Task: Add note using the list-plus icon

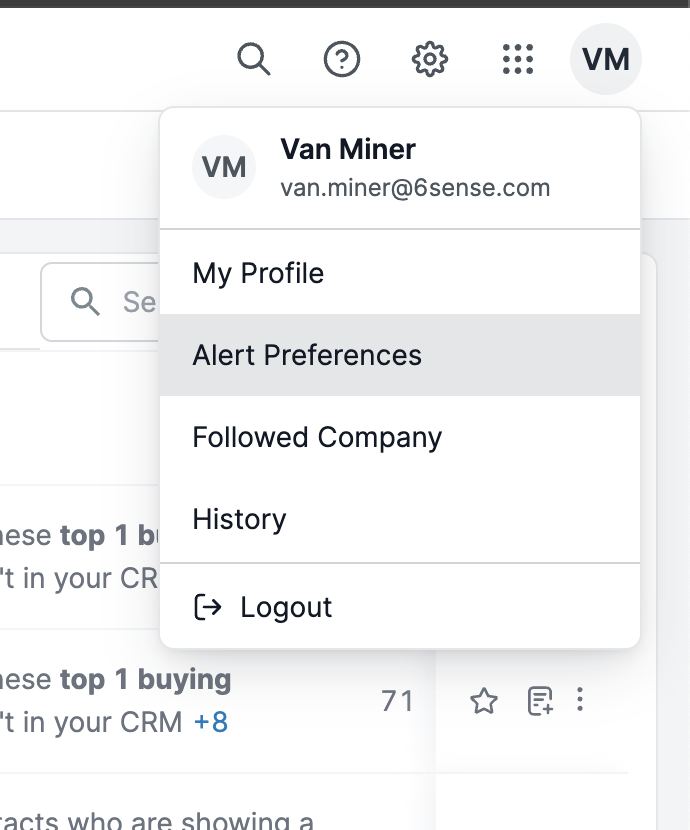Action: point(540,701)
